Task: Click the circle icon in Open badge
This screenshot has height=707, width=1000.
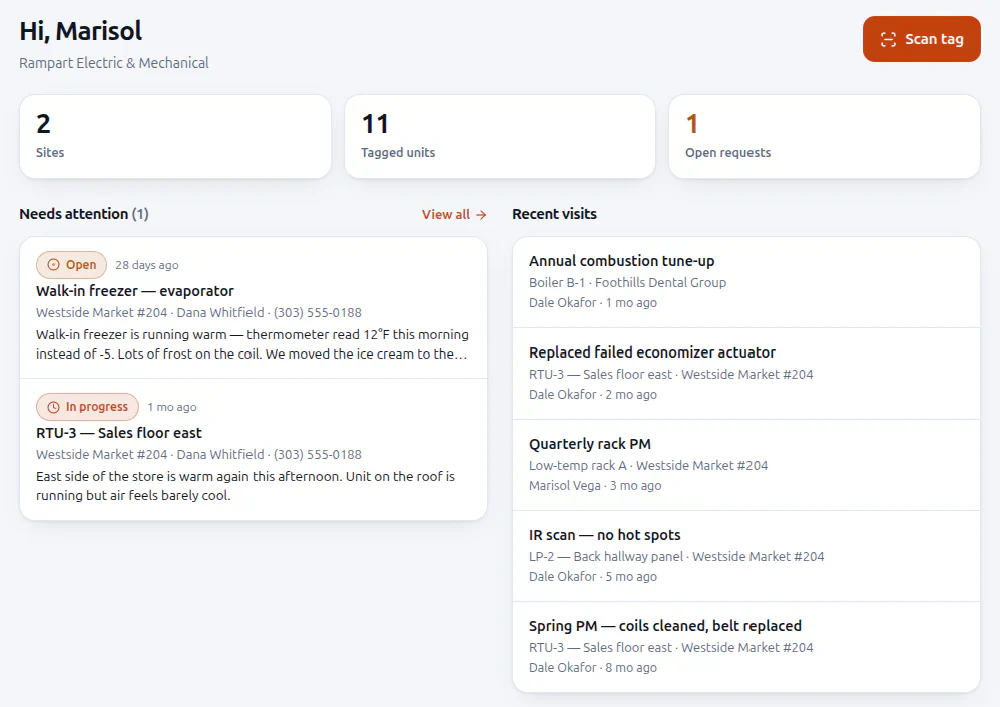Action: (x=54, y=265)
